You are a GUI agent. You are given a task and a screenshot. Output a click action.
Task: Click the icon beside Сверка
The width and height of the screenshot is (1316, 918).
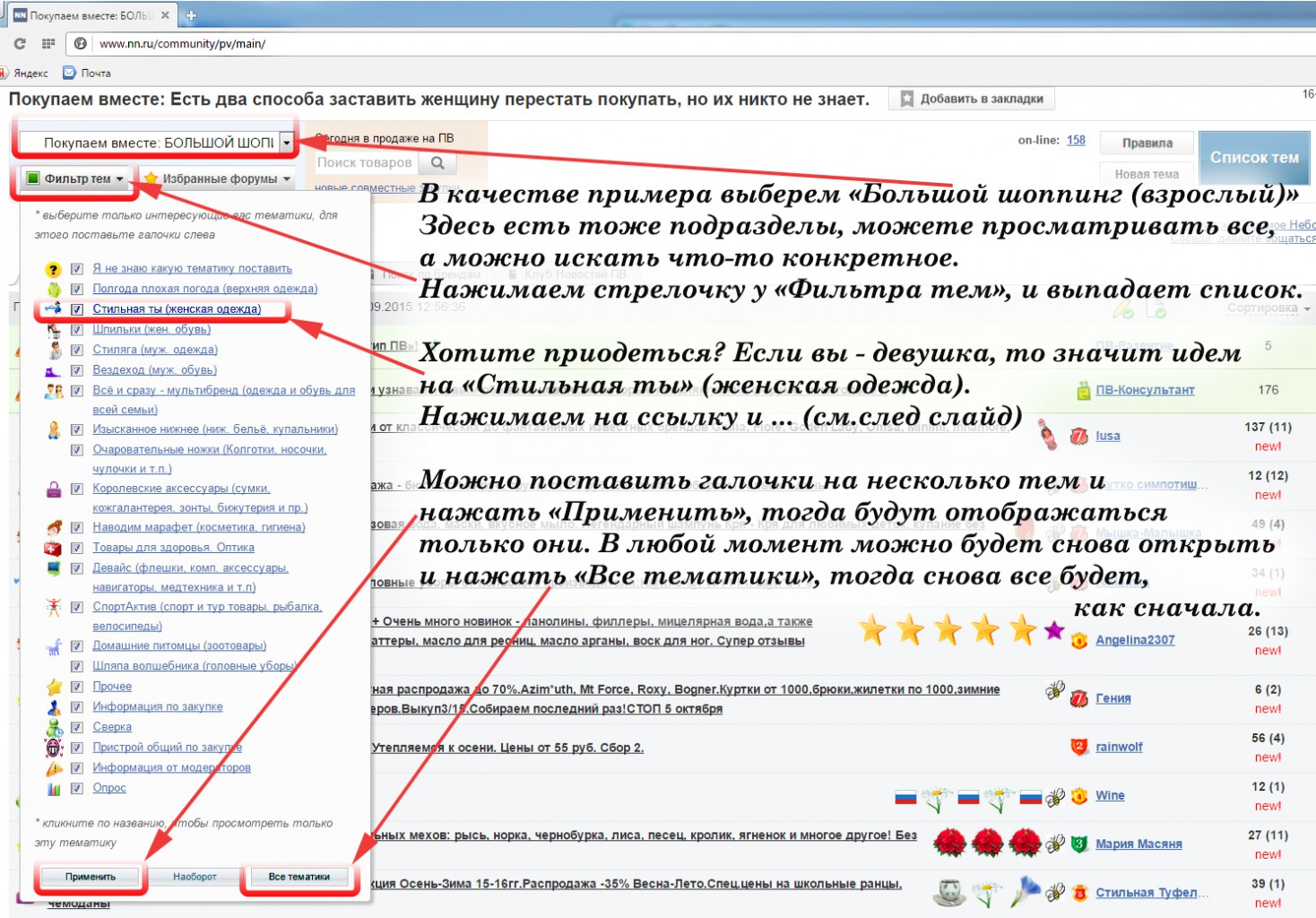click(x=54, y=728)
